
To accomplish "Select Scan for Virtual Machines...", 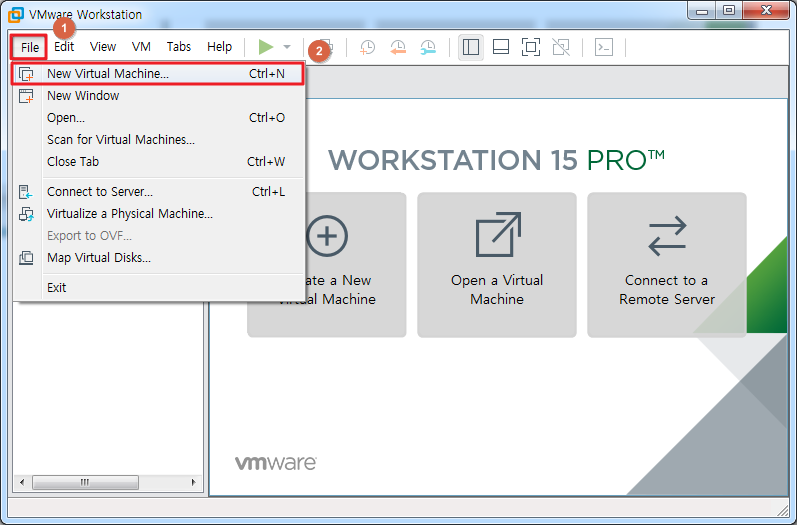I will pyautogui.click(x=158, y=140).
